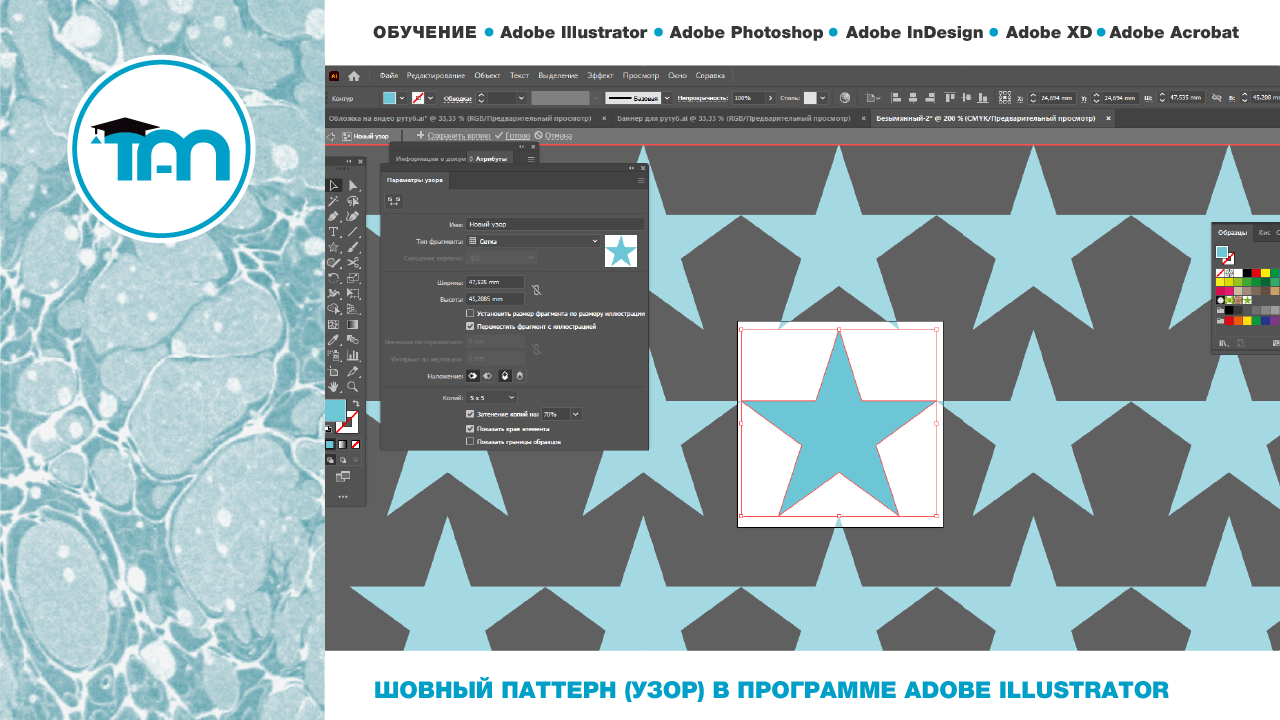The width and height of the screenshot is (1280, 720).
Task: Activate the Pen tool
Action: [x=334, y=216]
